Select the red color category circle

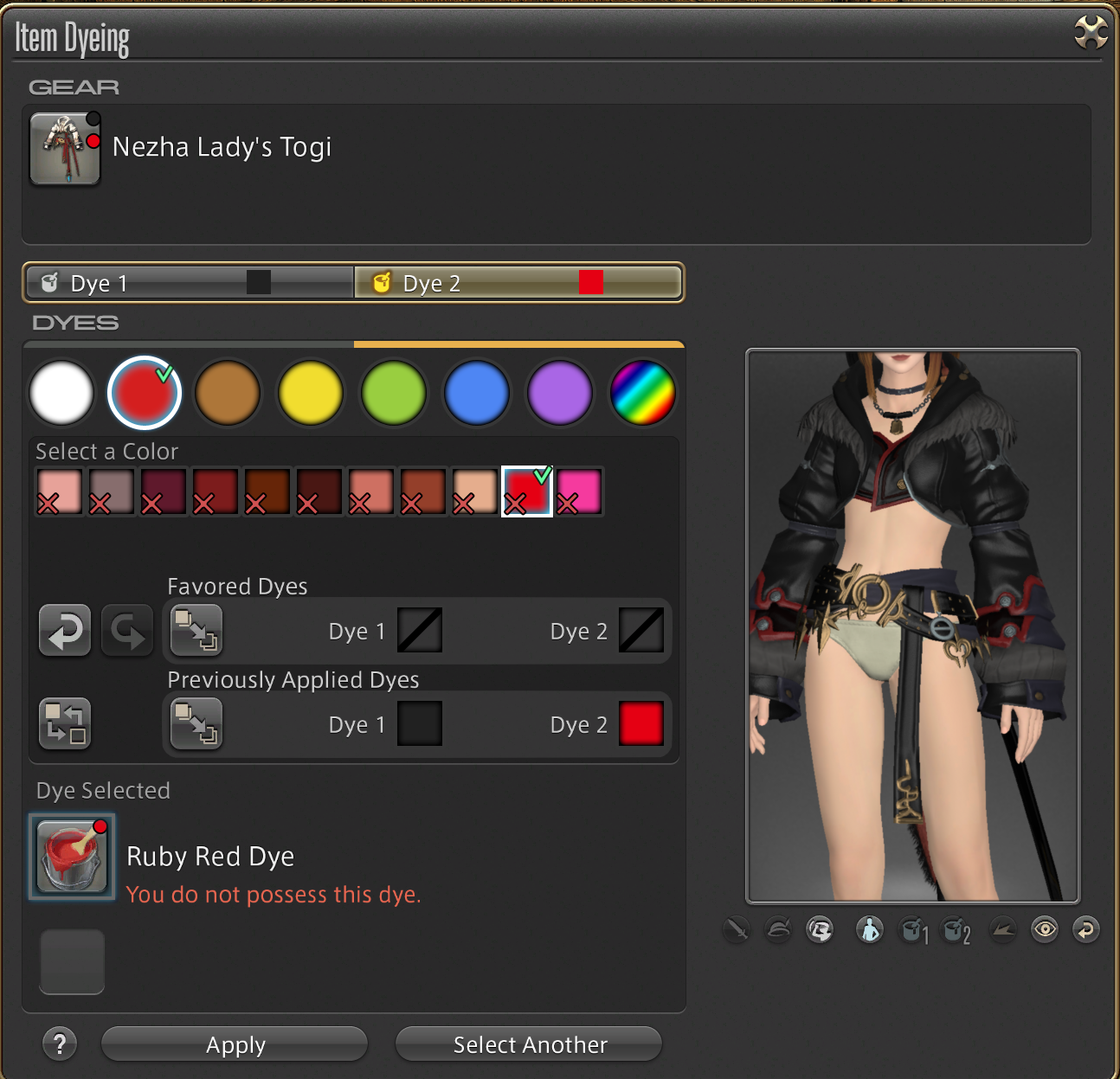coord(144,393)
